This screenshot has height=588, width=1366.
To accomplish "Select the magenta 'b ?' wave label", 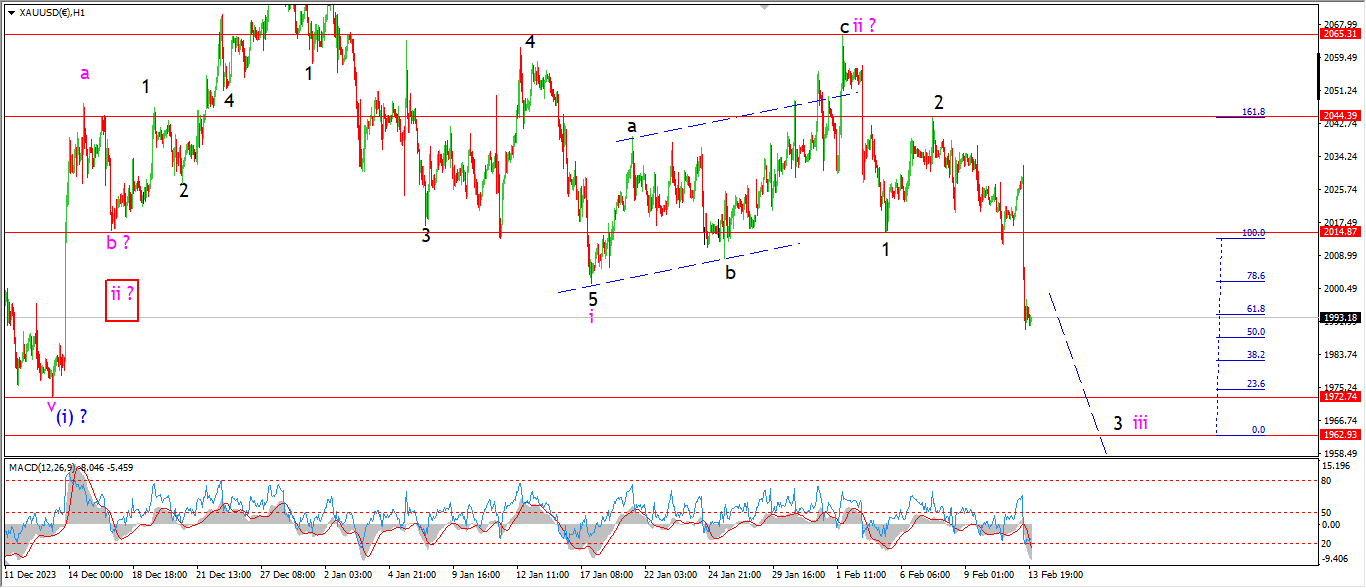I will pyautogui.click(x=118, y=242).
